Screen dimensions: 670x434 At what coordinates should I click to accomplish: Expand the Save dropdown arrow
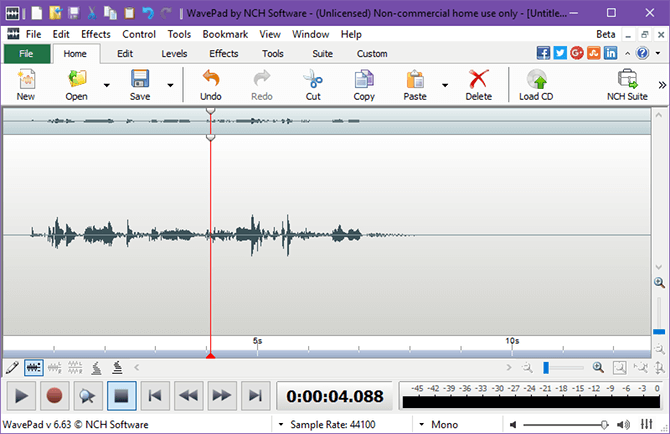tap(170, 85)
